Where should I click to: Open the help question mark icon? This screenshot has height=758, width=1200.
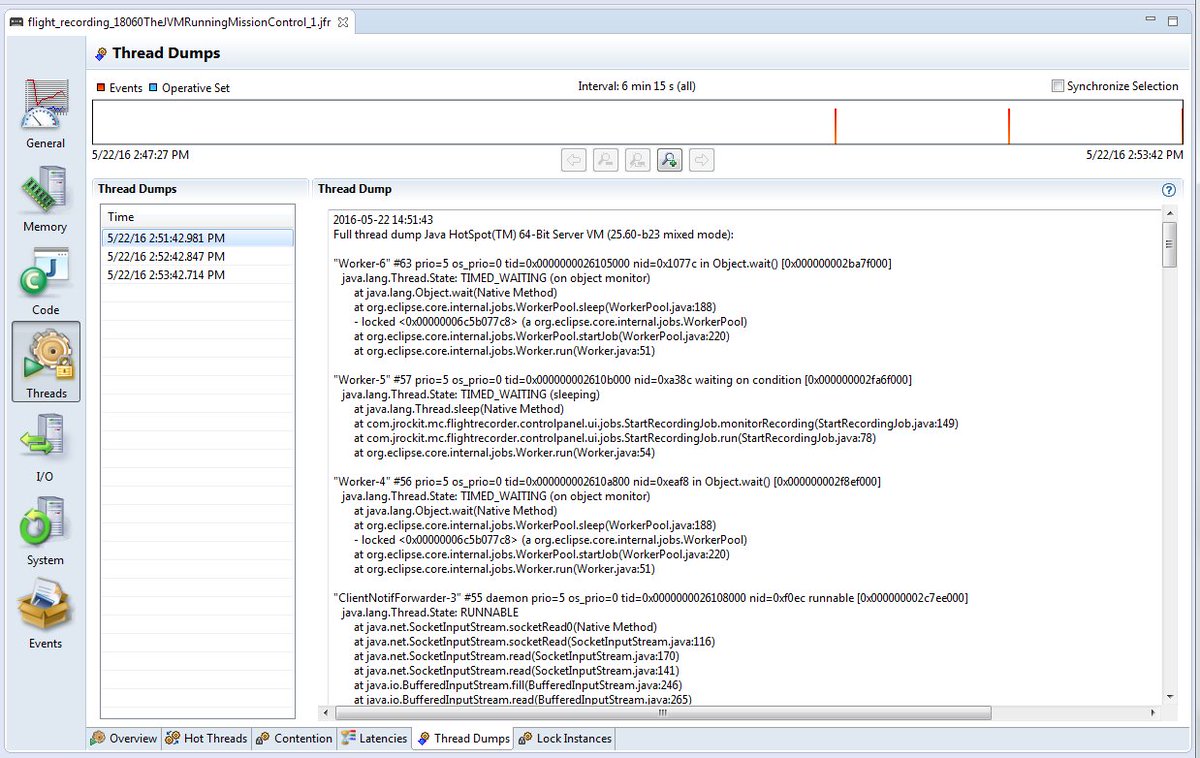[x=1168, y=189]
